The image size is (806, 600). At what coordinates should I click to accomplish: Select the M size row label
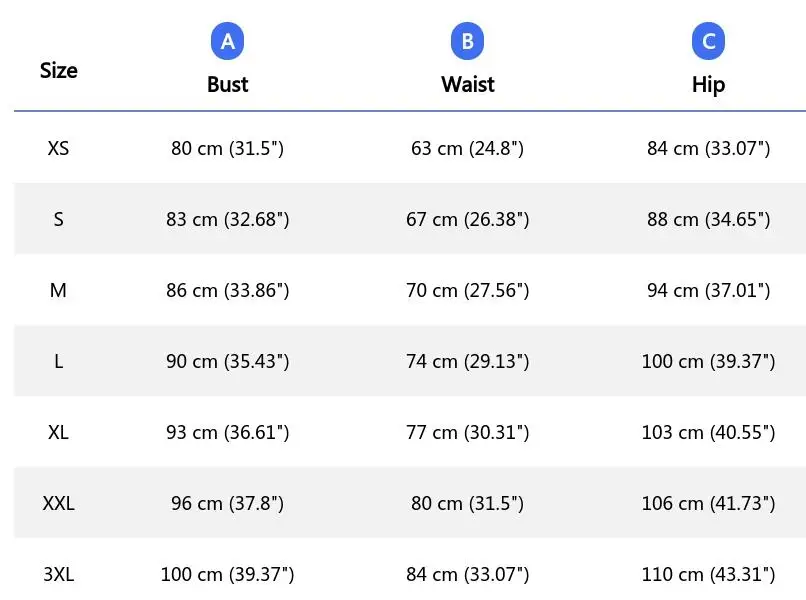coord(59,290)
